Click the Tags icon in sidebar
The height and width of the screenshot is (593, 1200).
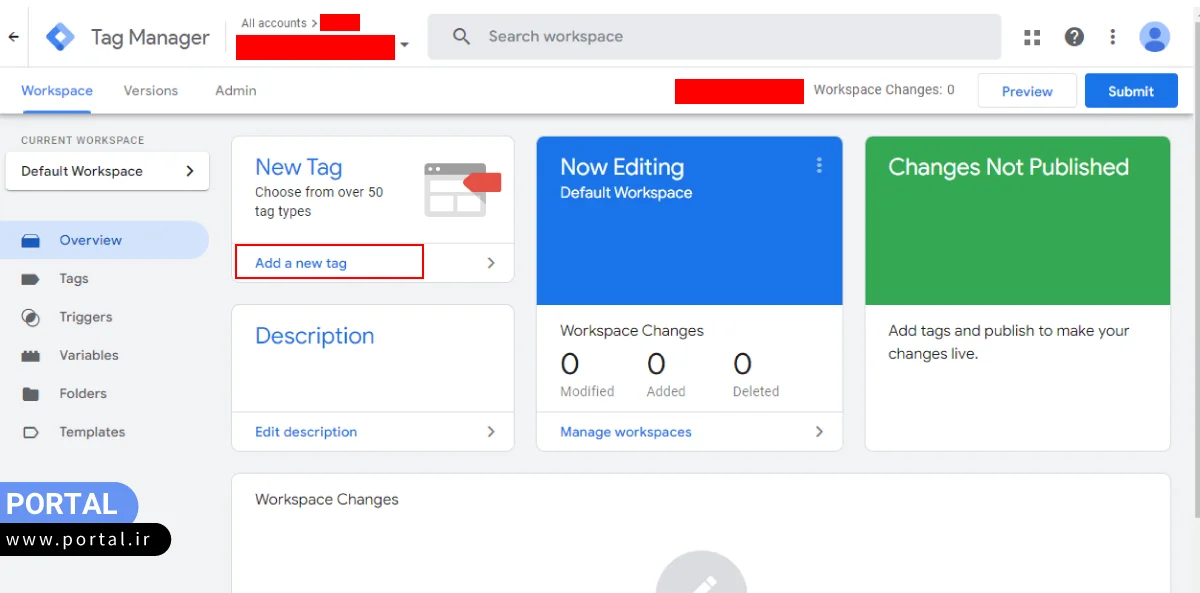point(30,279)
